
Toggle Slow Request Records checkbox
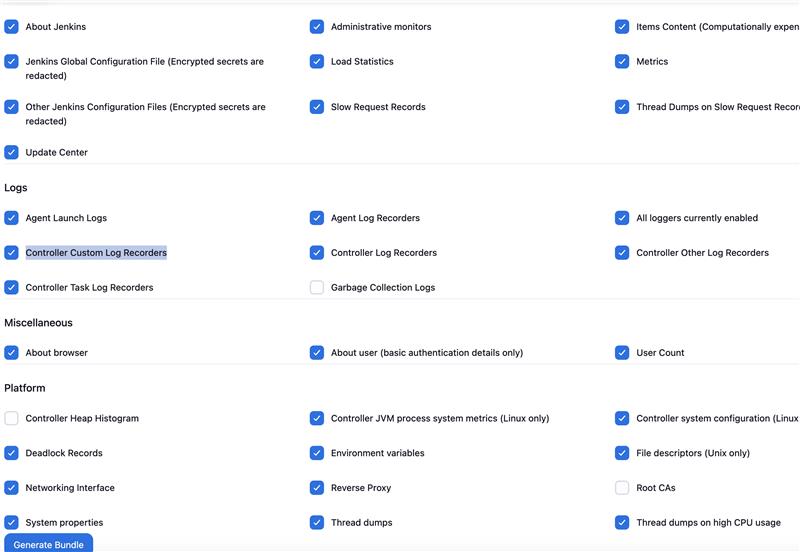coord(317,107)
